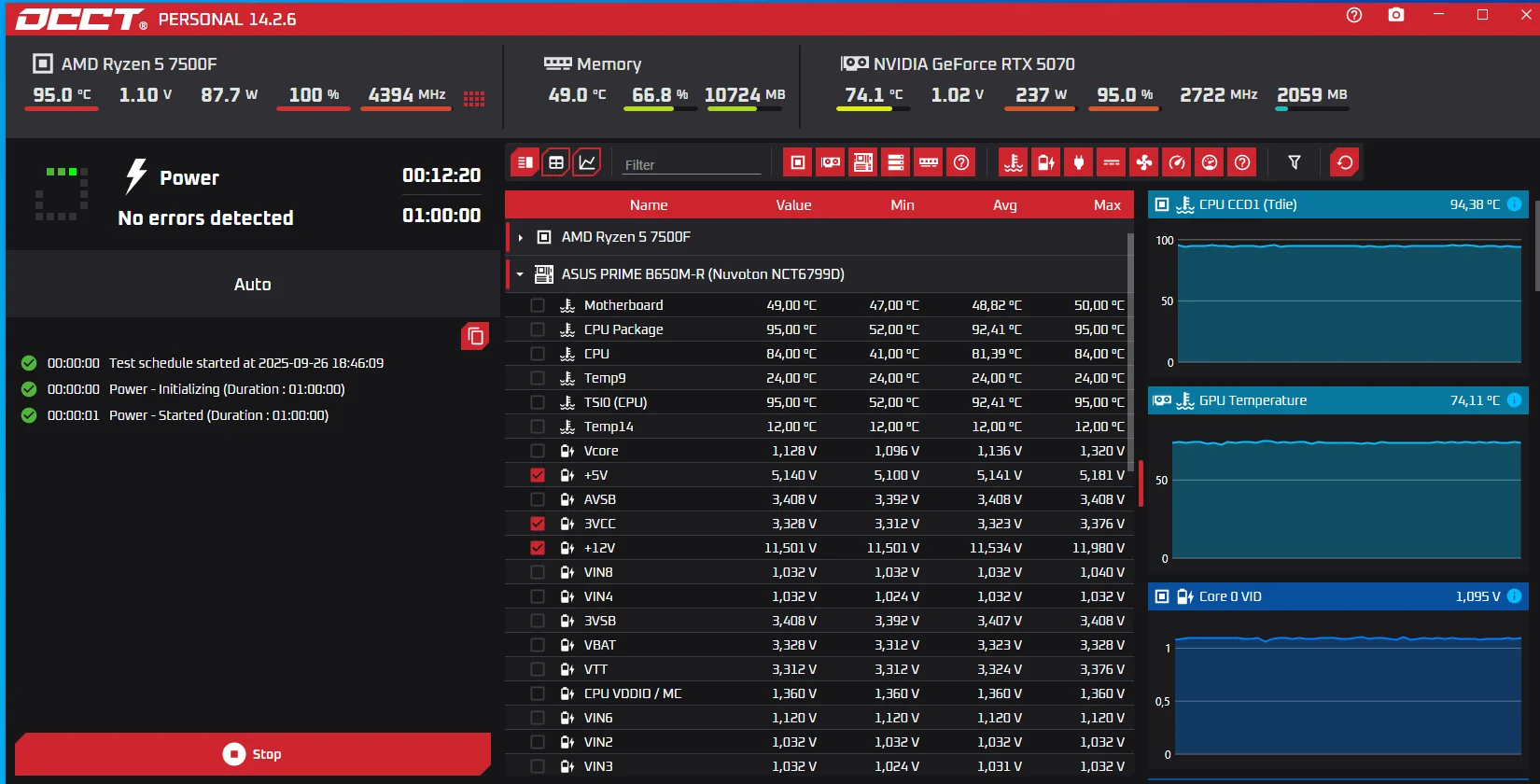This screenshot has height=784, width=1540.
Task: Click the Core 0 VID graph header
Action: pos(1338,596)
